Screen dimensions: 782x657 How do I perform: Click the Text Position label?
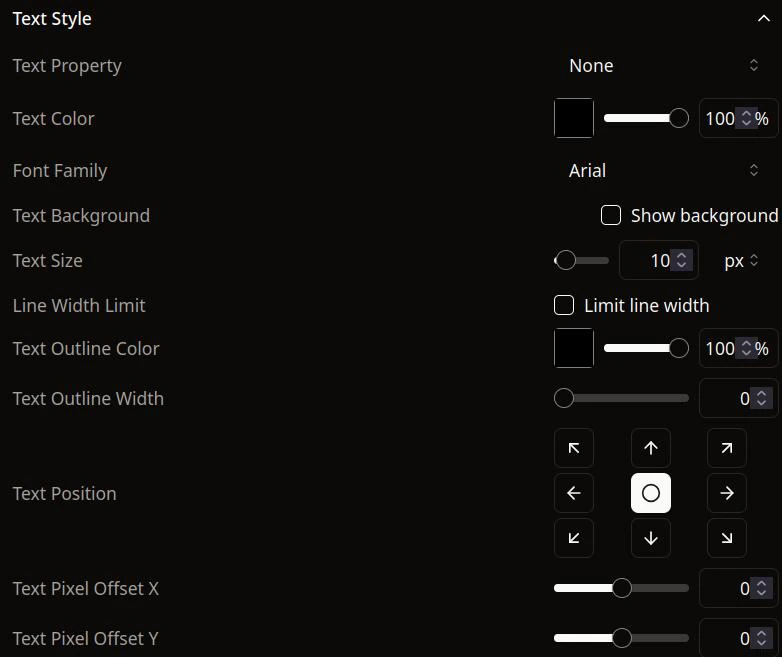point(64,493)
